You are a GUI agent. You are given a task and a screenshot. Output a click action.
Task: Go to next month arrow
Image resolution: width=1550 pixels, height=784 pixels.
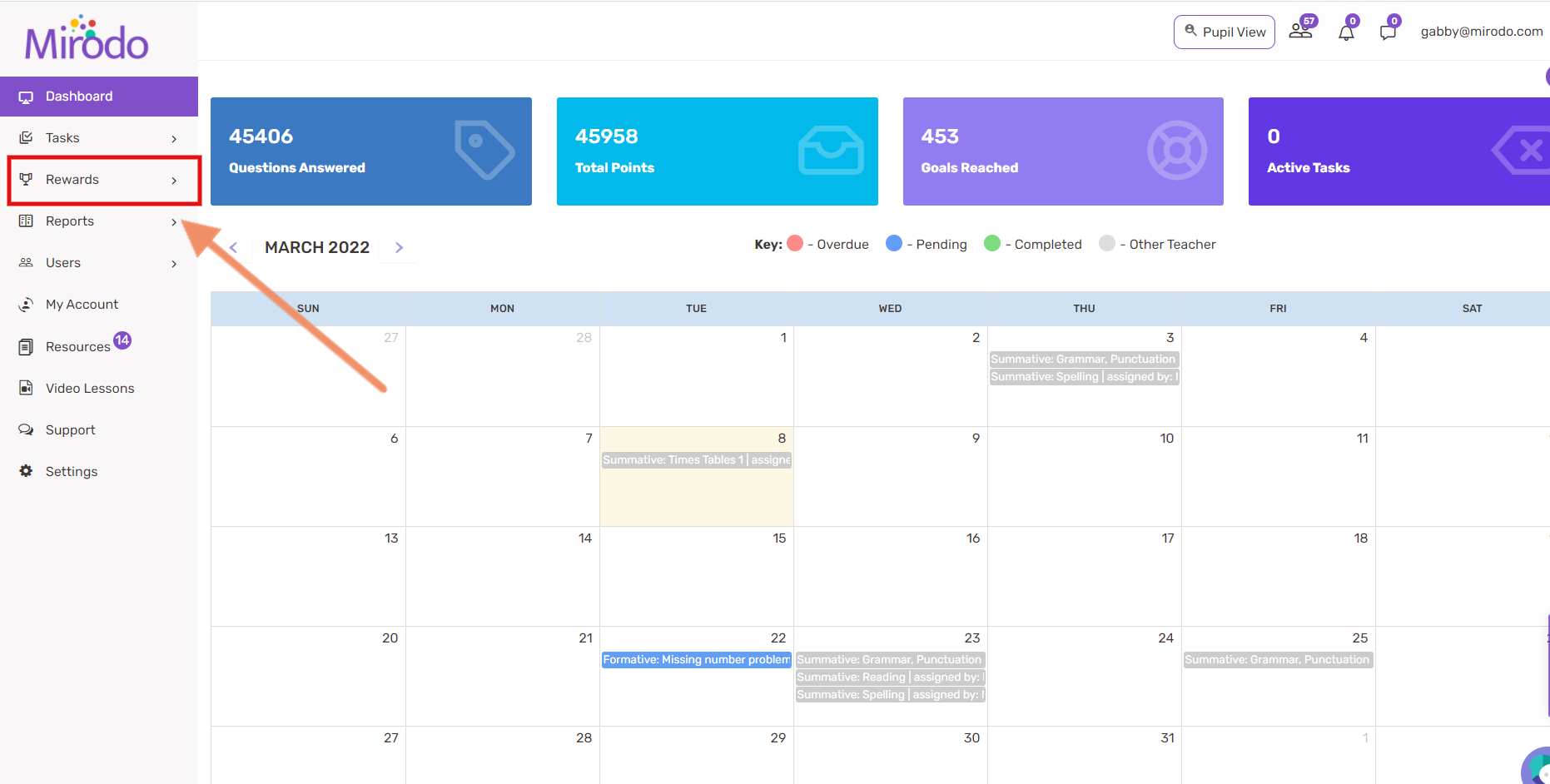399,247
